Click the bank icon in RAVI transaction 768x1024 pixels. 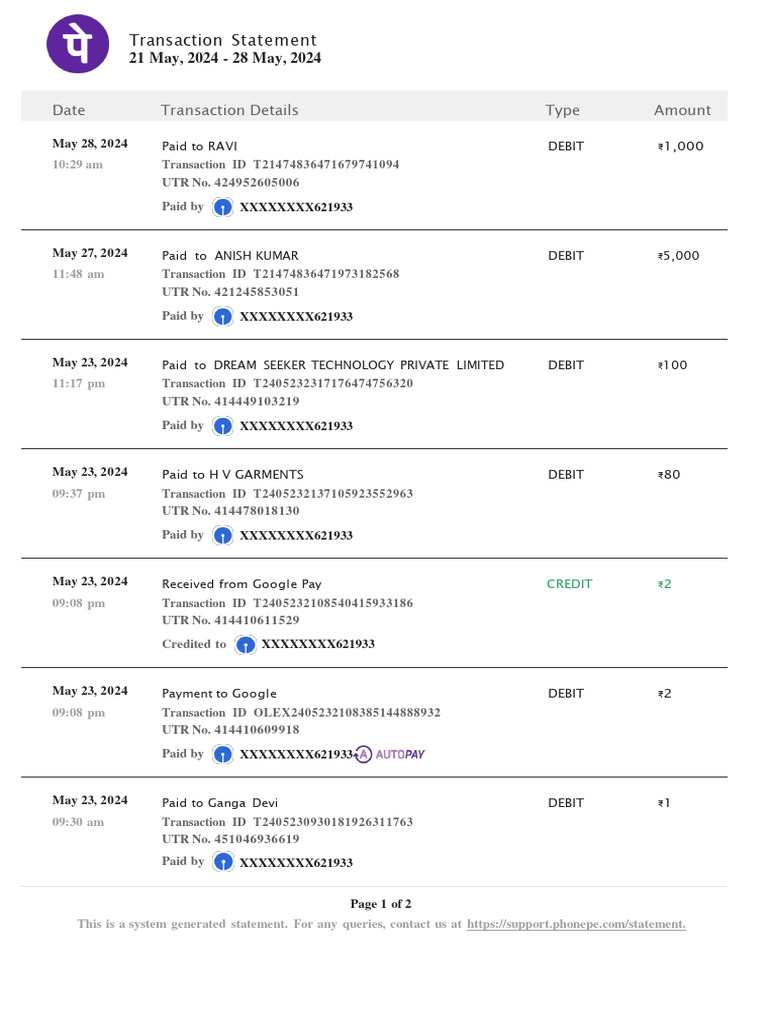[x=223, y=208]
